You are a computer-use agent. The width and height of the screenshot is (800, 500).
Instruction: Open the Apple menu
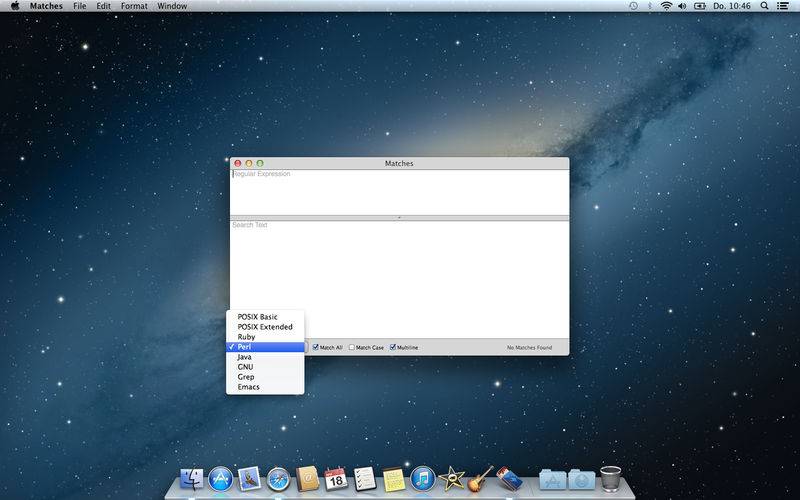(x=15, y=6)
